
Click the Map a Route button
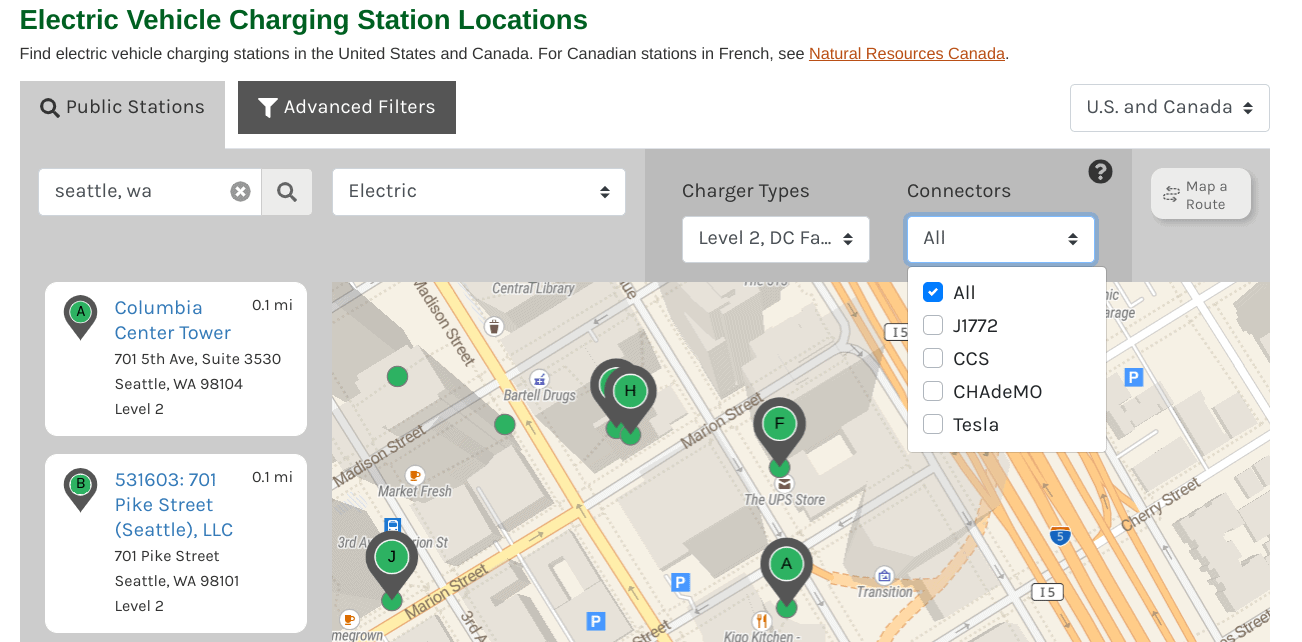tap(1200, 194)
